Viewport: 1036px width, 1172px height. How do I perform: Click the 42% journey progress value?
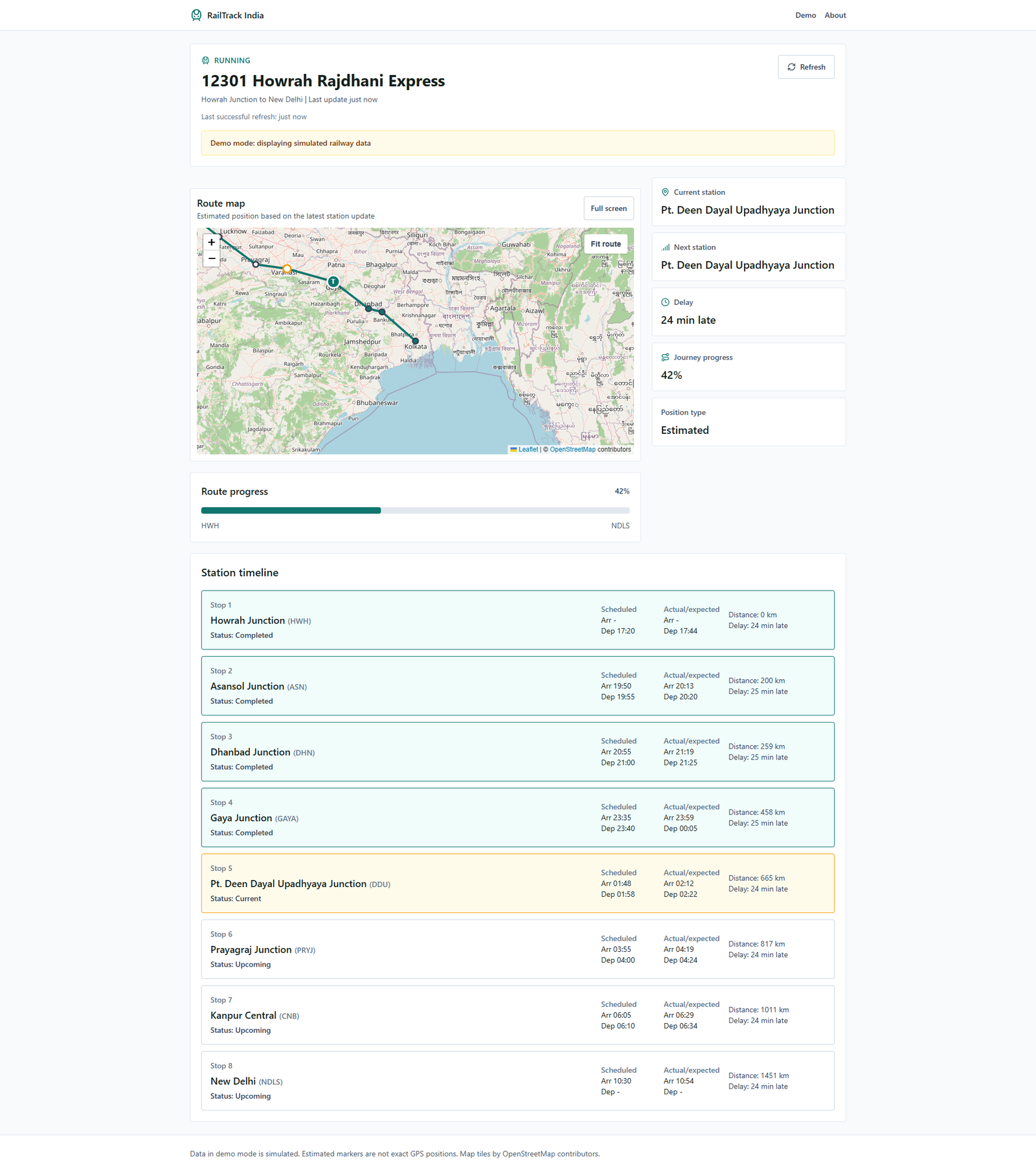click(671, 375)
